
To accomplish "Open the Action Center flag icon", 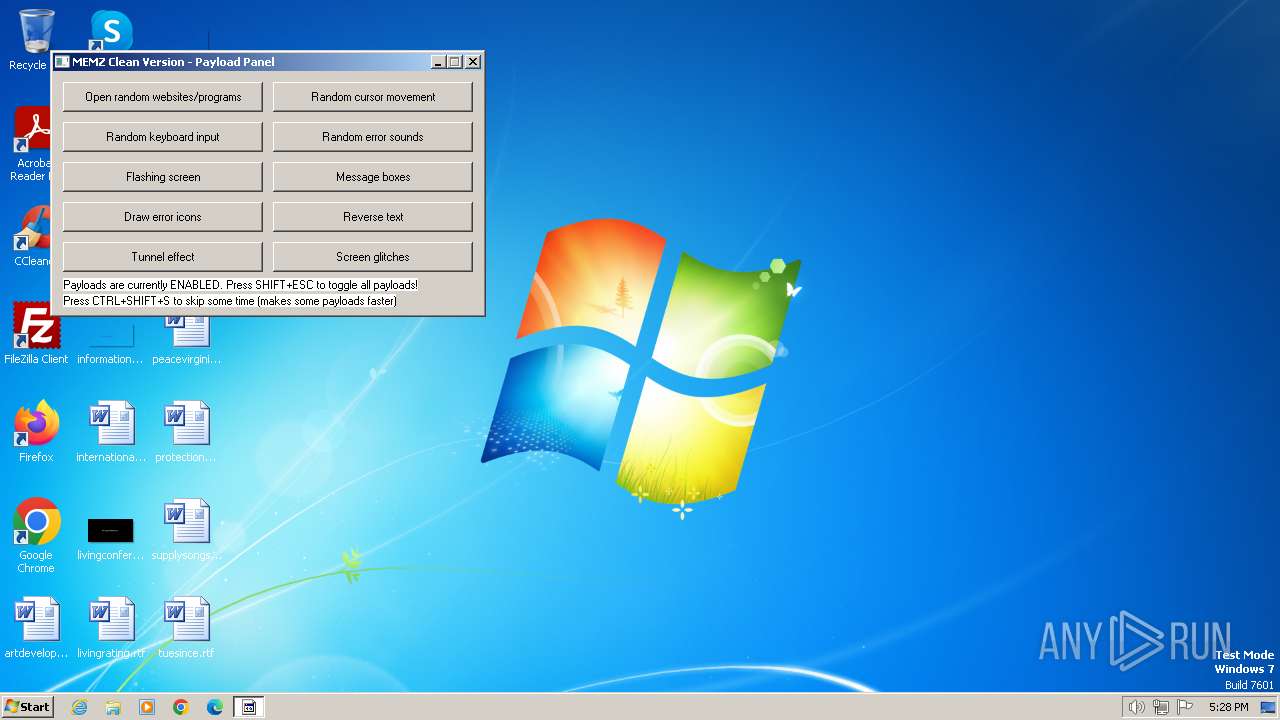I will pos(1185,707).
